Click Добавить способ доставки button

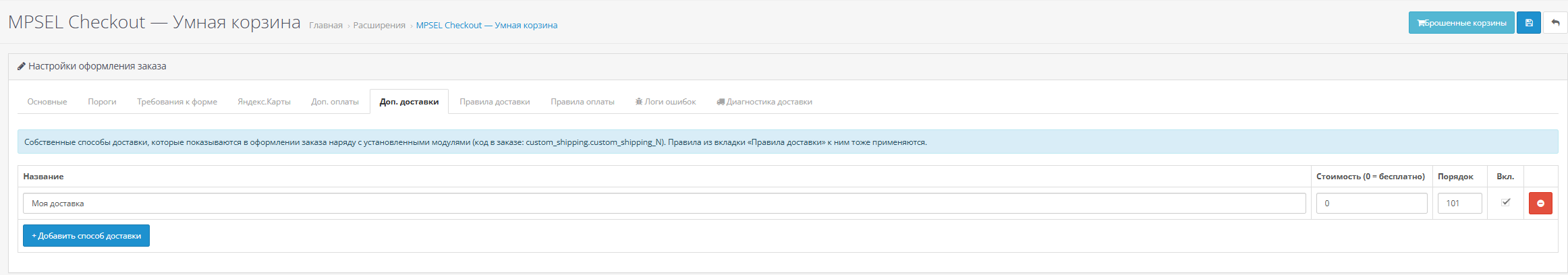tap(86, 236)
